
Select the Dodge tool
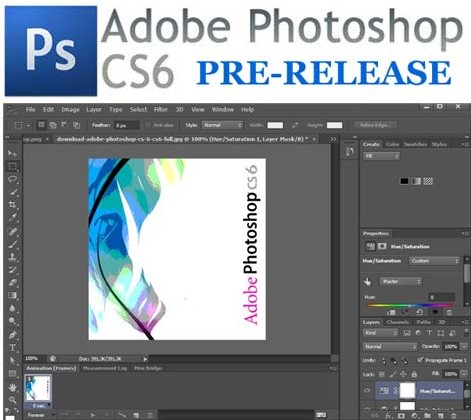tap(12, 321)
